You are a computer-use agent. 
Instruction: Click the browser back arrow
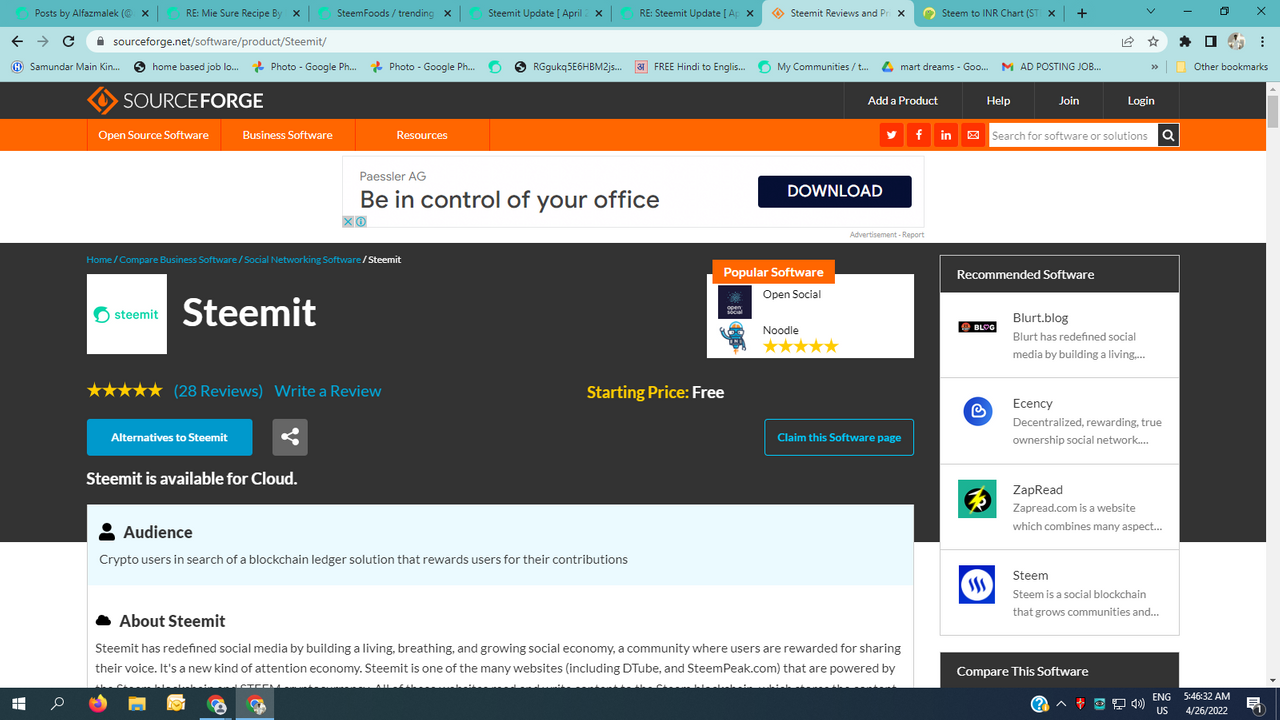click(17, 41)
